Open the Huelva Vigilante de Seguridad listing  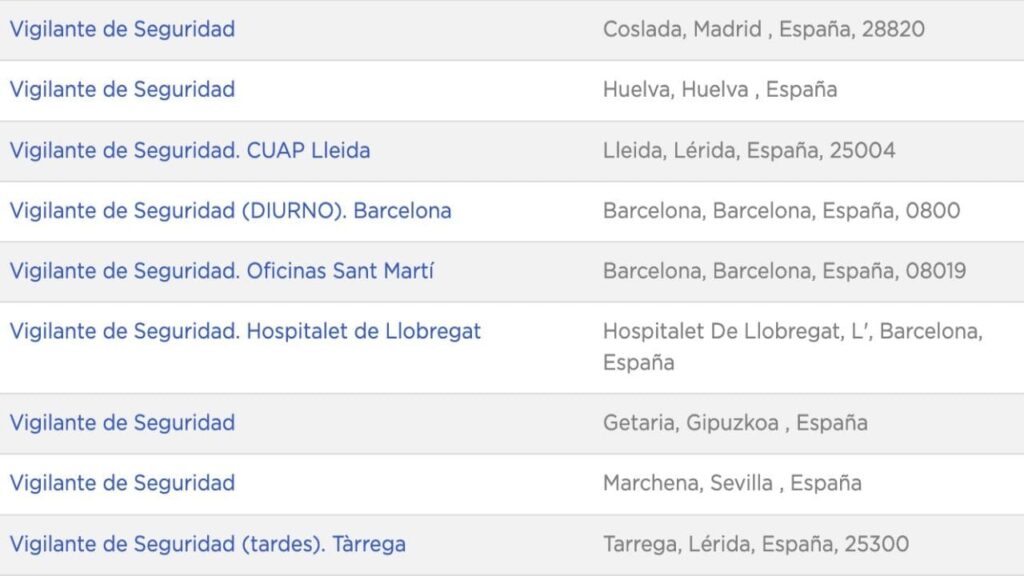[x=122, y=89]
